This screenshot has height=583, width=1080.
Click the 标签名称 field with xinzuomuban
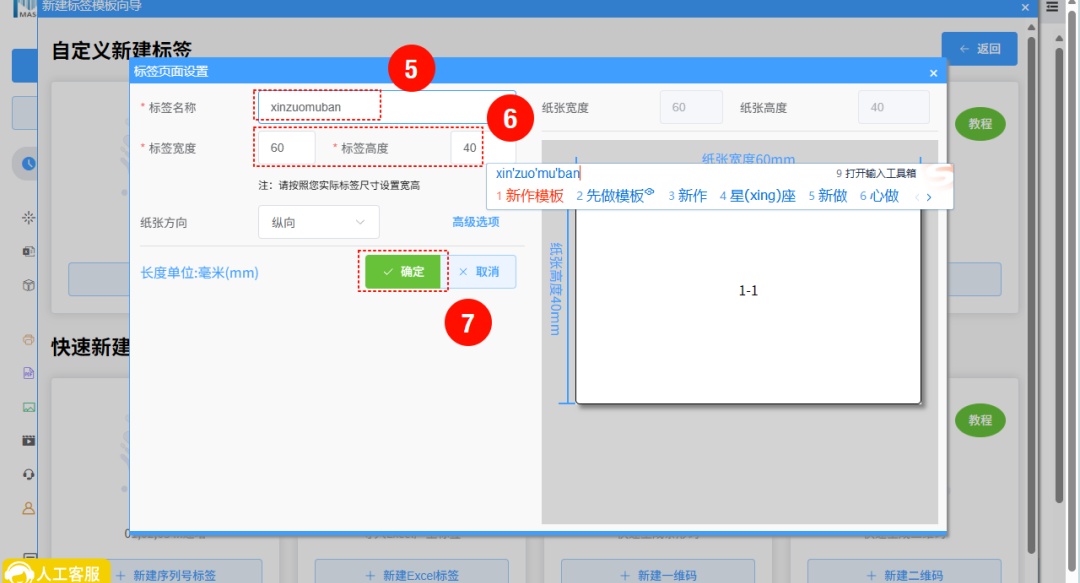(x=386, y=107)
